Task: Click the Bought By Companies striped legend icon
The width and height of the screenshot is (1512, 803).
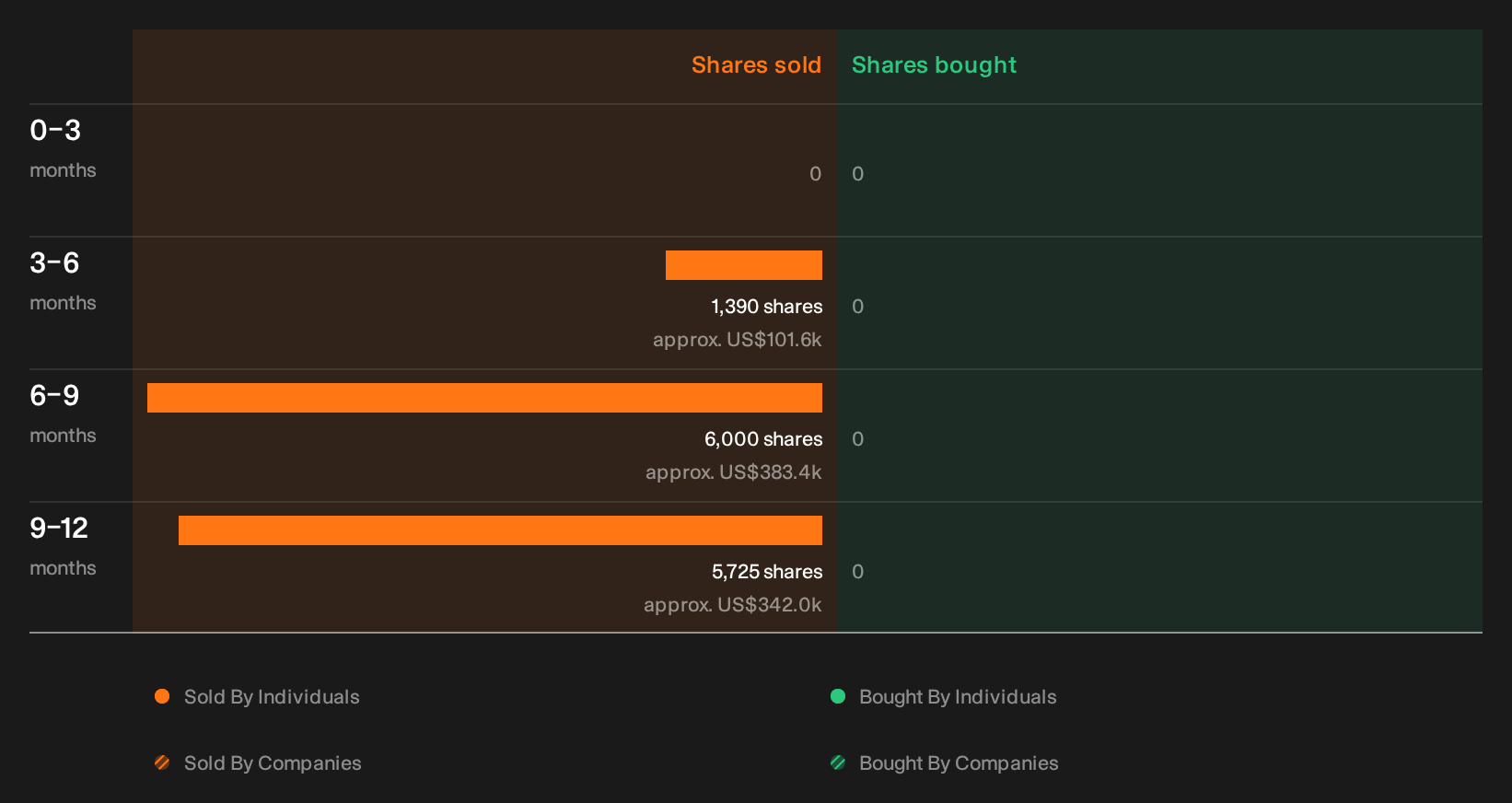Action: point(838,762)
